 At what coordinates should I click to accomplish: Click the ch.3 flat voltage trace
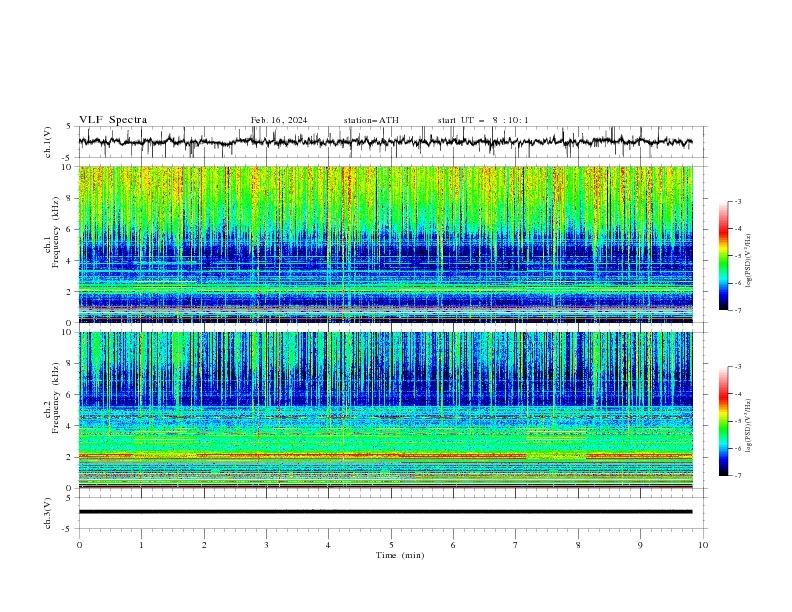[x=385, y=512]
